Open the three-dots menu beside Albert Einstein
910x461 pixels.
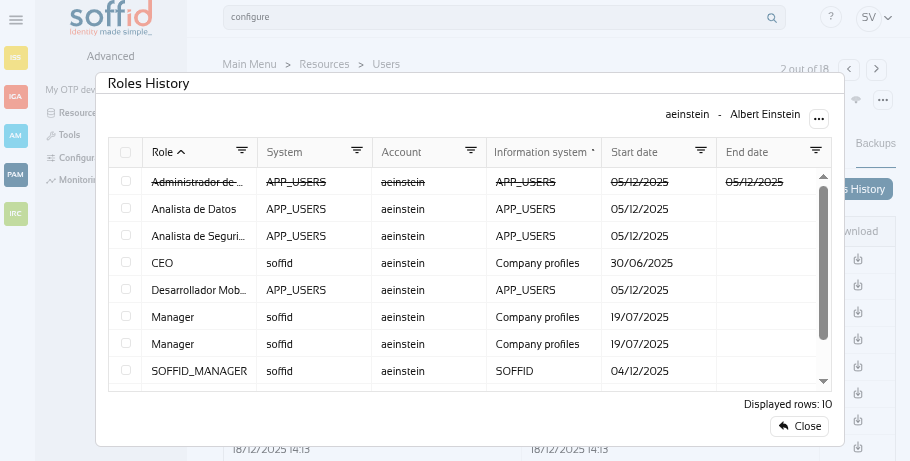[819, 118]
